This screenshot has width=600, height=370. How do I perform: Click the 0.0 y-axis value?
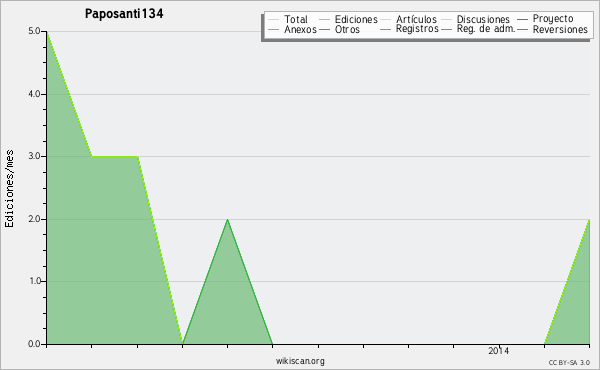(34, 344)
